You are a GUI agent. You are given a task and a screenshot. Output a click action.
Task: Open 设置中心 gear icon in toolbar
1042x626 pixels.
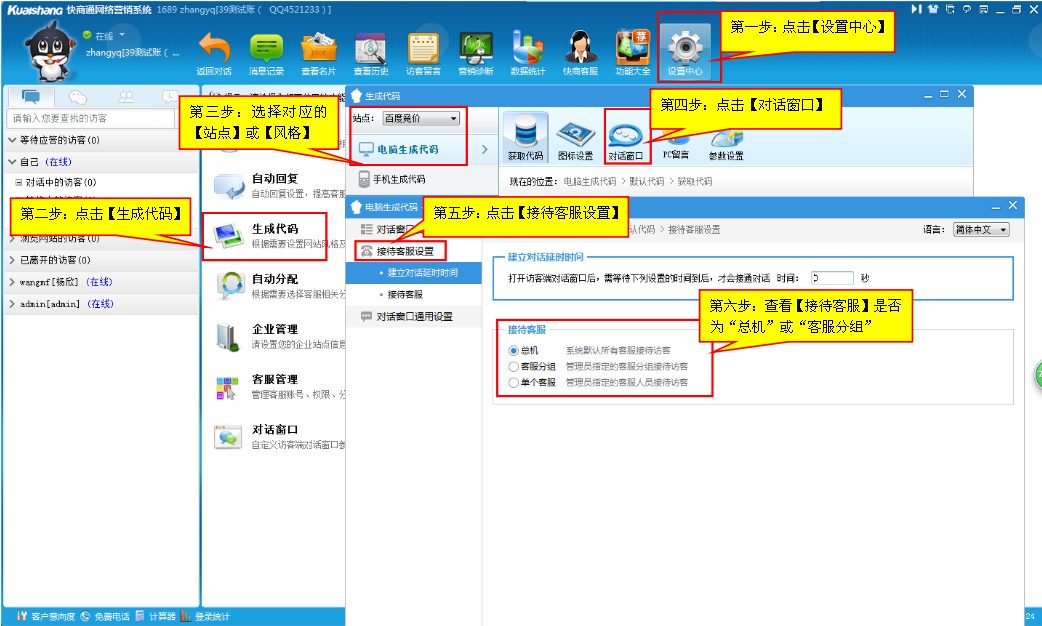point(685,51)
